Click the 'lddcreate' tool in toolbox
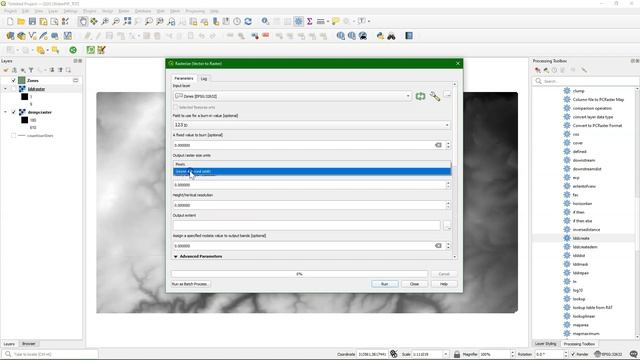The image size is (640, 360). [581, 238]
